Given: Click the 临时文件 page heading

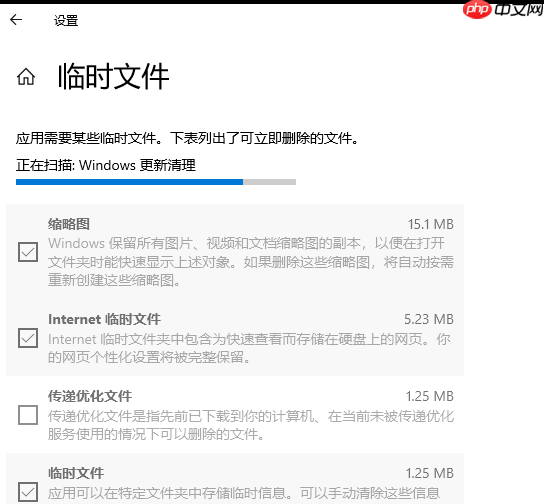Looking at the screenshot, I should [x=113, y=77].
